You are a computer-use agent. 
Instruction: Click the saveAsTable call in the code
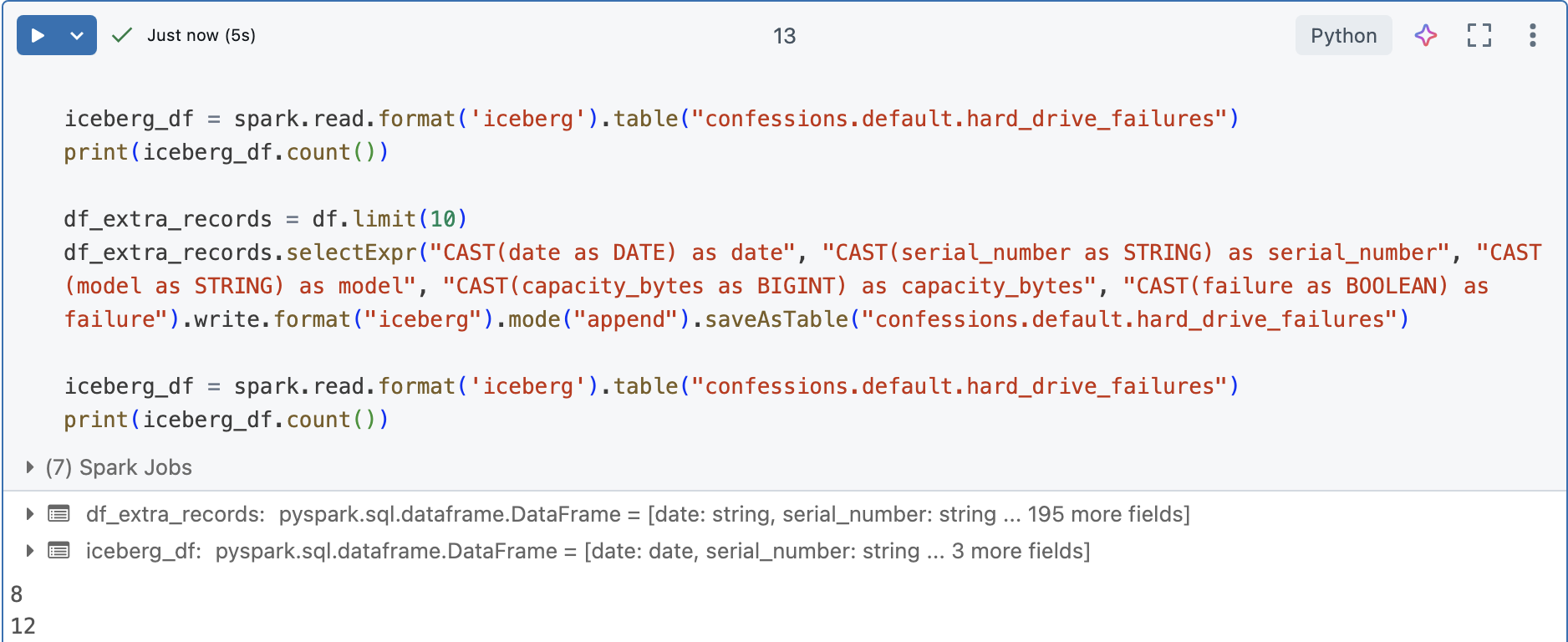pos(776,319)
